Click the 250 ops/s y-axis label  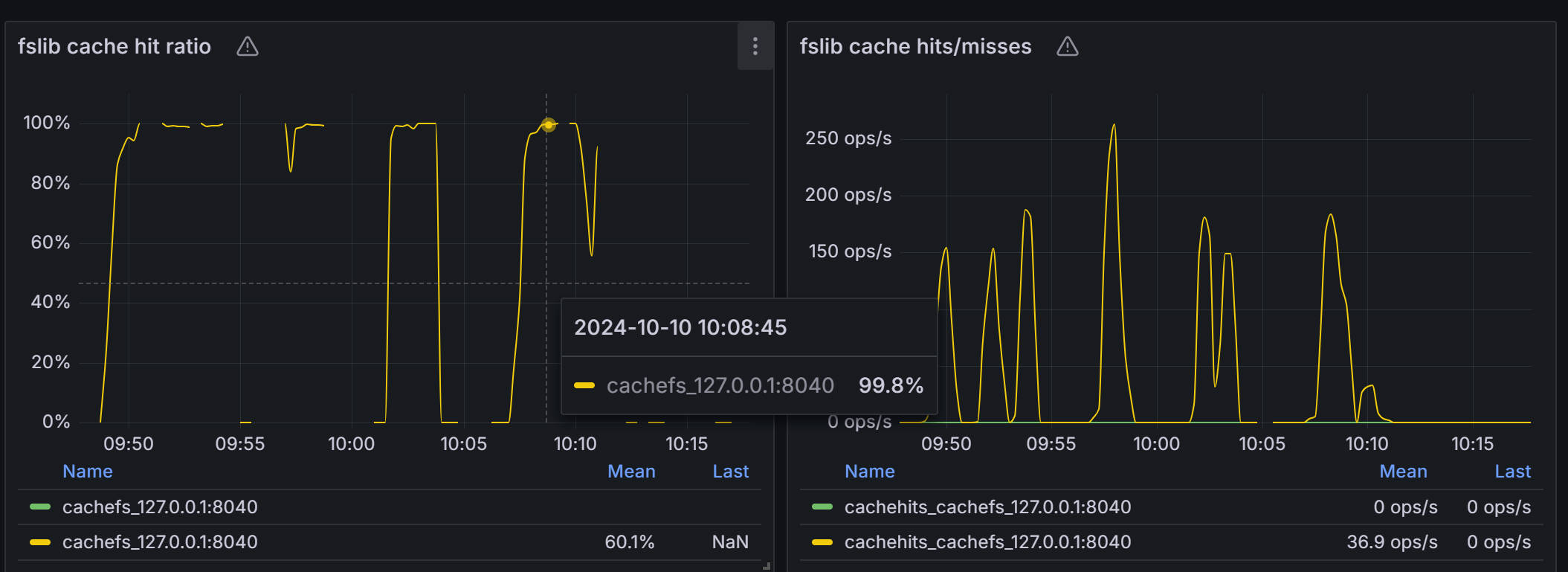[848, 138]
